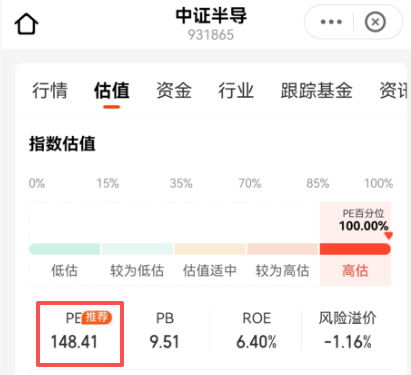
Task: Tap the PE百分位 100.00% readout
Action: coord(363,220)
